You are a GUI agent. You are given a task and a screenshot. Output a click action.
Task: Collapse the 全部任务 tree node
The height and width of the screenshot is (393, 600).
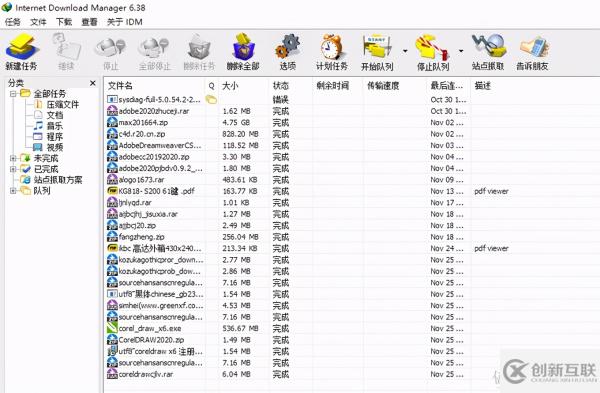point(13,93)
